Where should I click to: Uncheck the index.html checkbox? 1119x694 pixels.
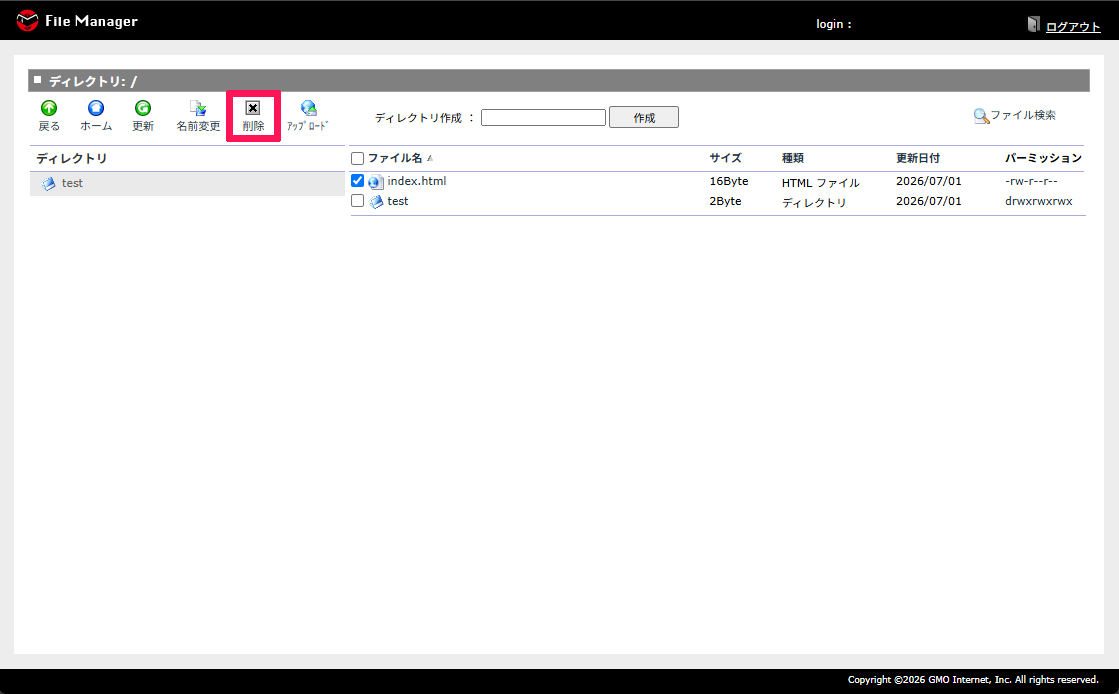click(358, 181)
